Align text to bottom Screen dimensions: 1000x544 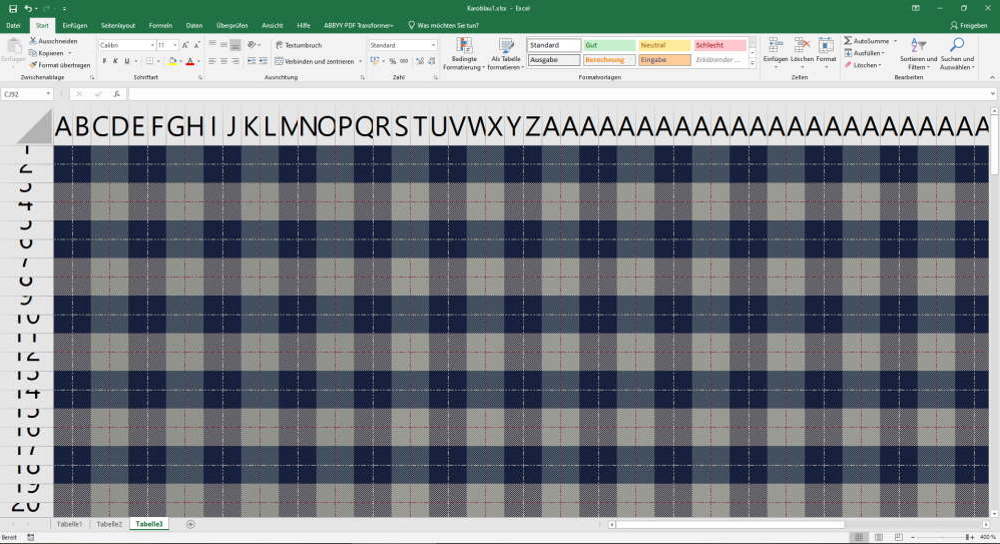click(x=235, y=45)
